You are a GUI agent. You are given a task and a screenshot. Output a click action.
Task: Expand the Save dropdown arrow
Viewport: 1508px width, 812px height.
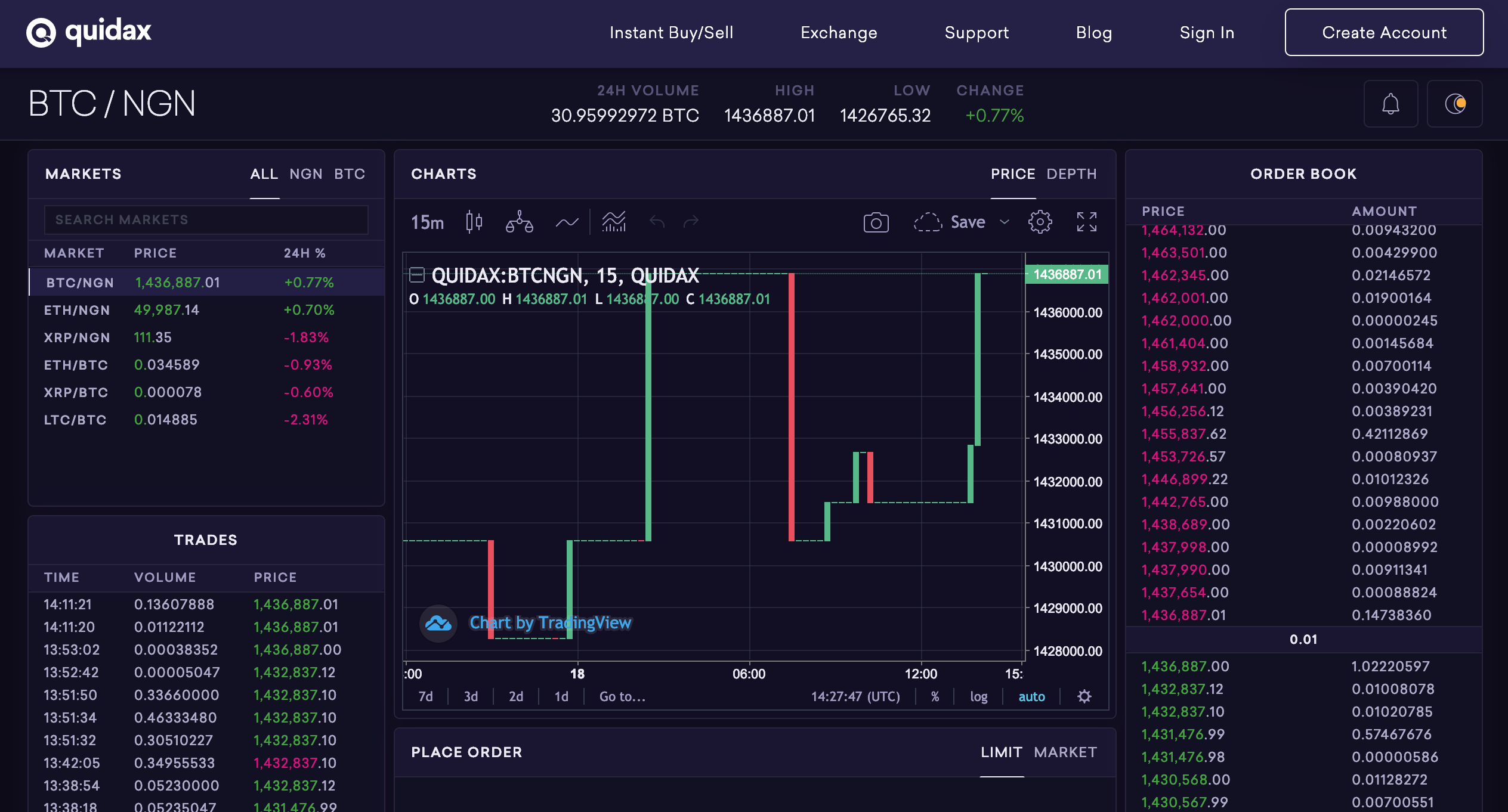pyautogui.click(x=1005, y=222)
